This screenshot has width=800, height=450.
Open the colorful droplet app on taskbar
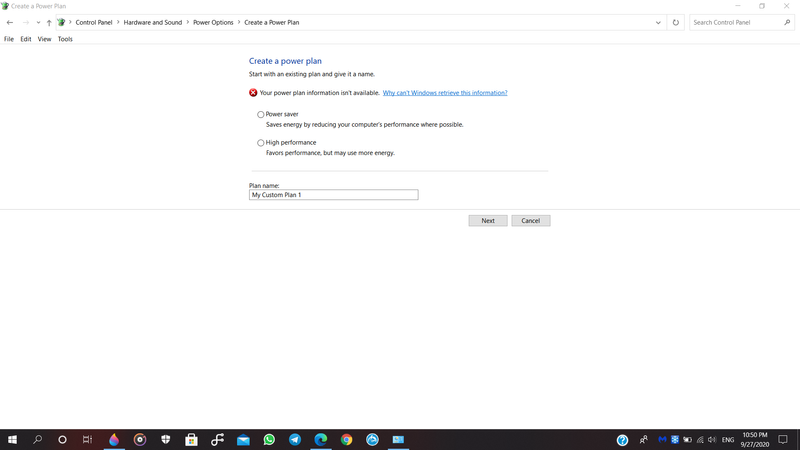click(x=114, y=439)
